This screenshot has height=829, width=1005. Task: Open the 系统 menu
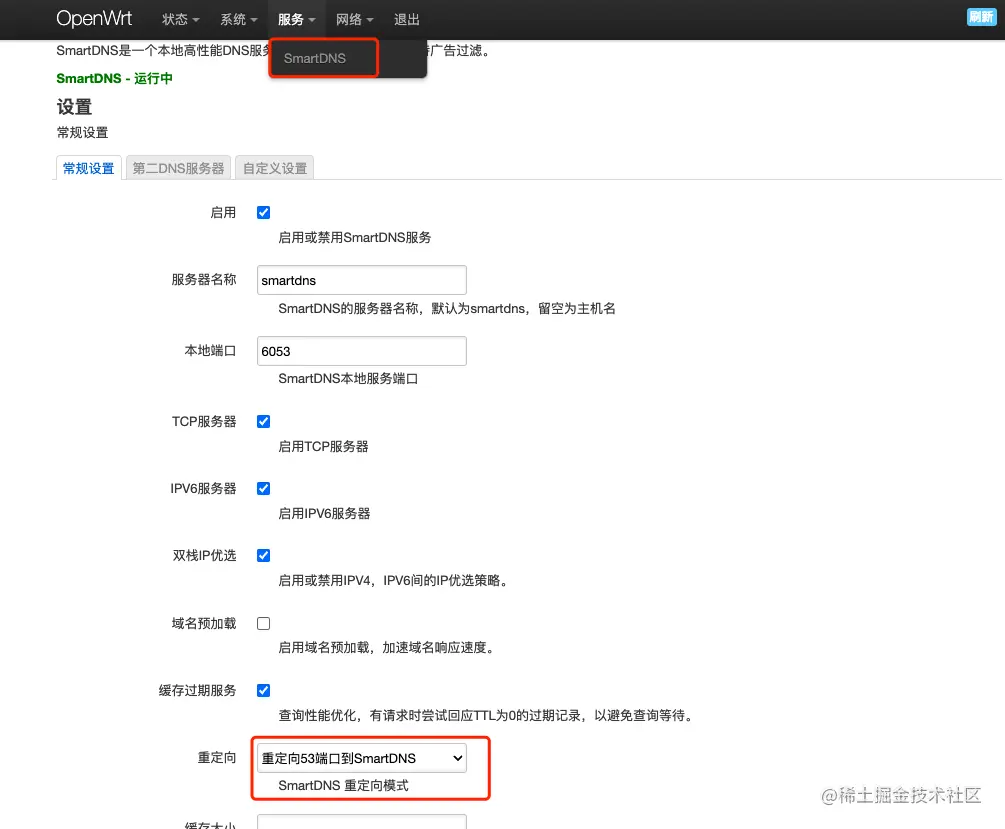point(238,18)
